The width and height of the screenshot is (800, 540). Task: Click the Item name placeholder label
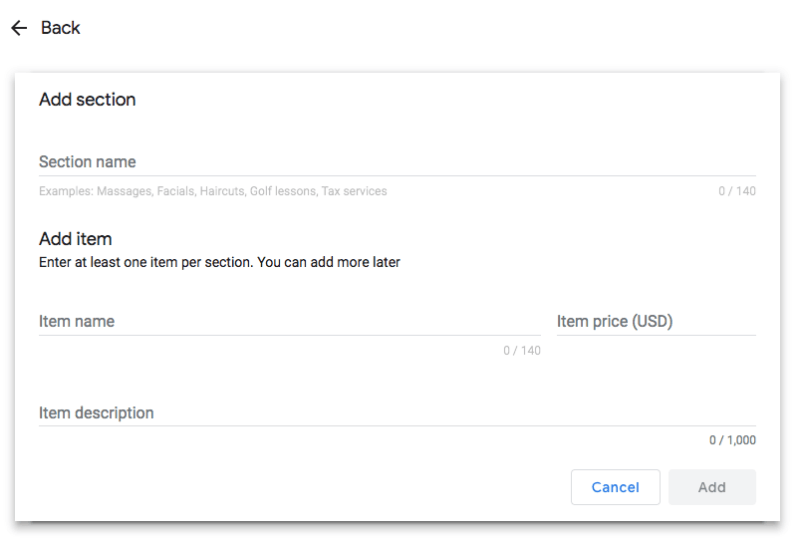point(77,321)
